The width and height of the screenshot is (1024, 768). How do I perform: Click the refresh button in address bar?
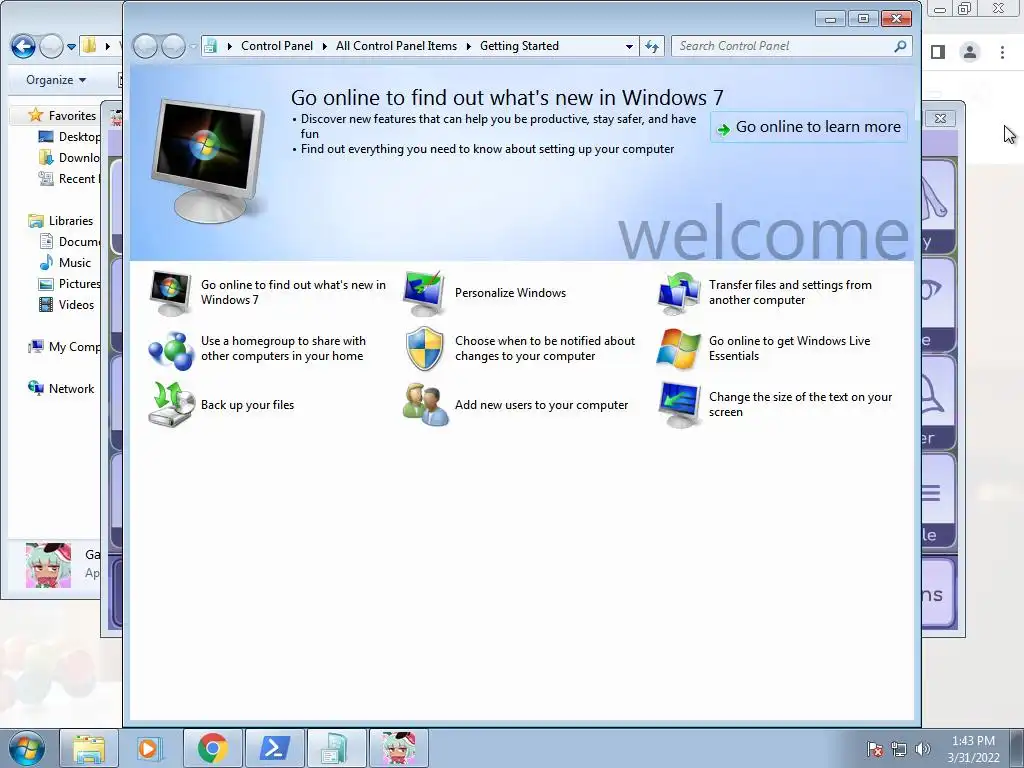pyautogui.click(x=652, y=46)
